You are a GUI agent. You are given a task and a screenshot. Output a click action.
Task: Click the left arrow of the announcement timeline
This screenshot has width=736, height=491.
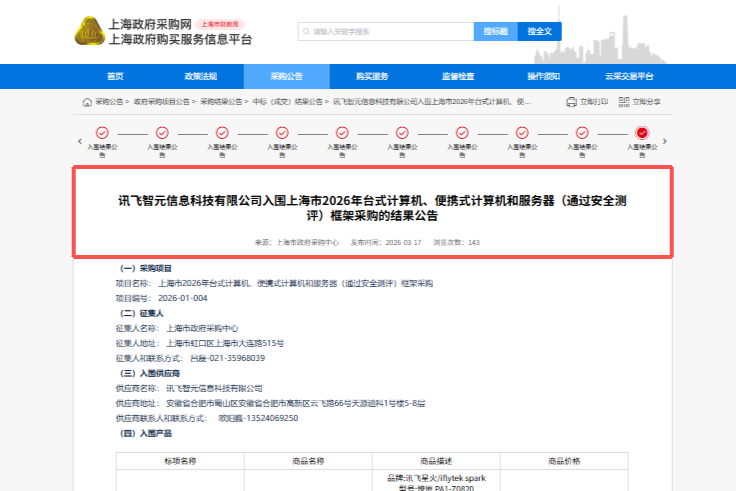coord(80,141)
